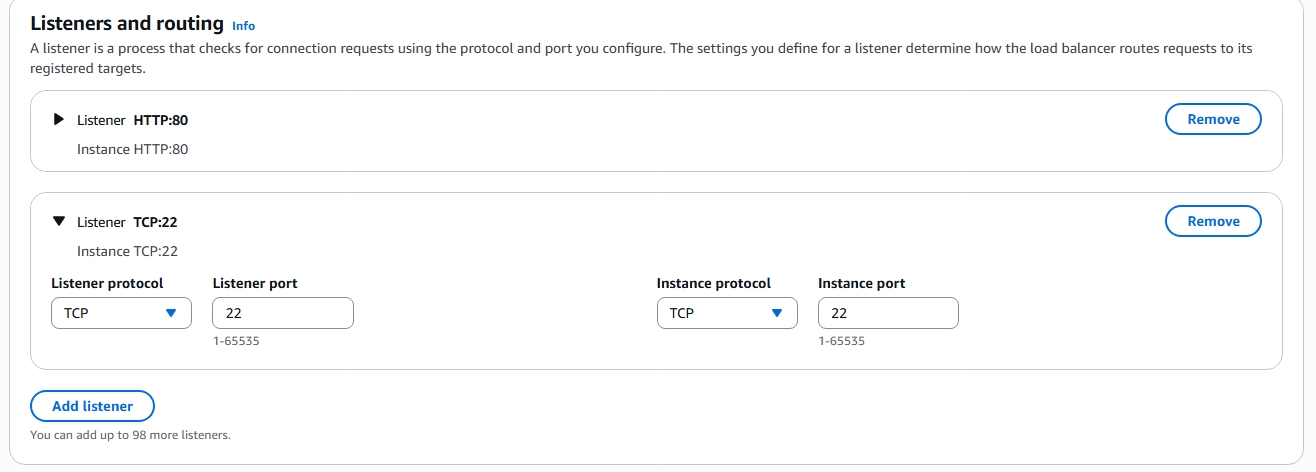Open the Listener protocol dropdown
1316x472 pixels.
(120, 313)
